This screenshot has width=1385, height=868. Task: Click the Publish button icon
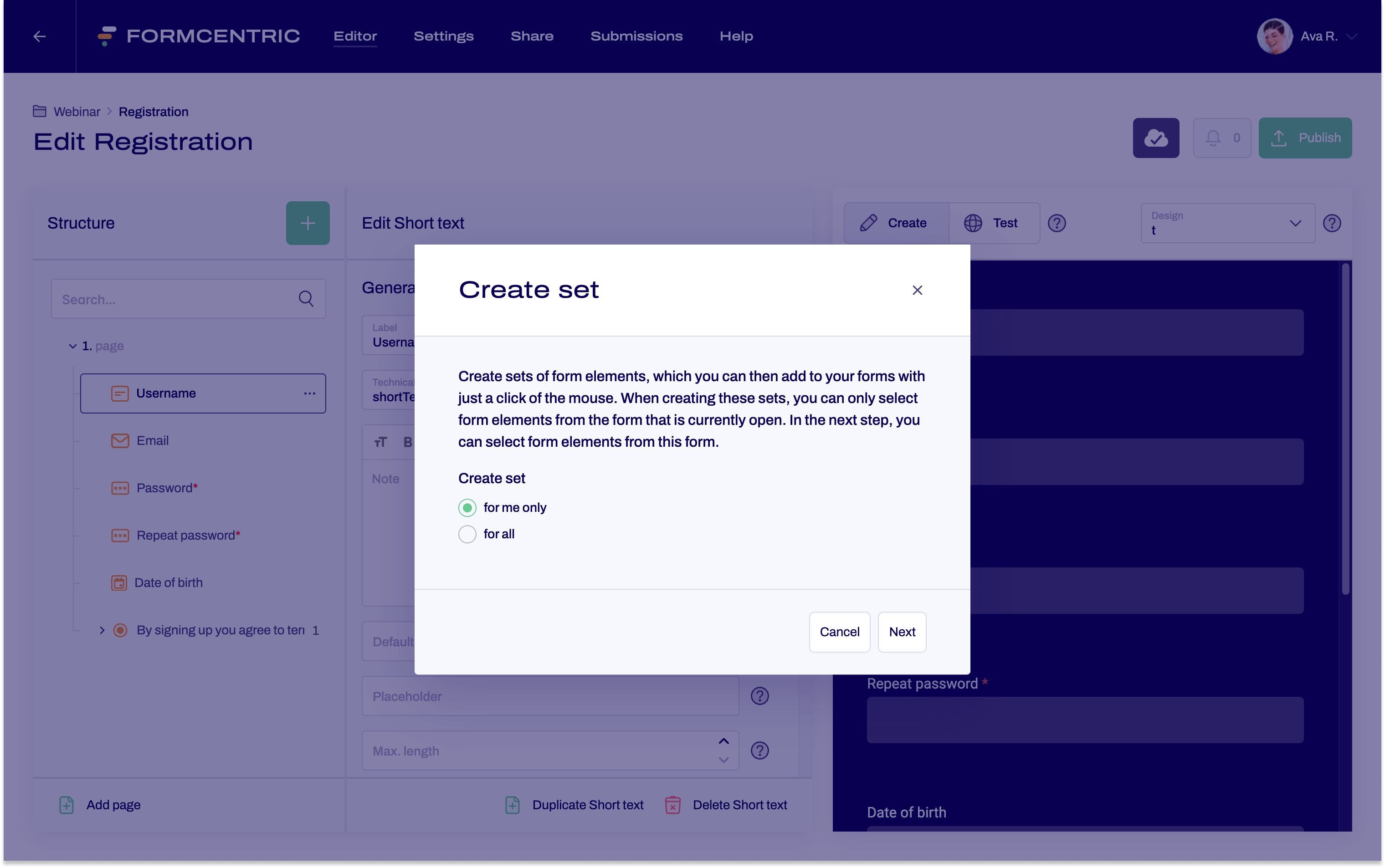(x=1280, y=137)
